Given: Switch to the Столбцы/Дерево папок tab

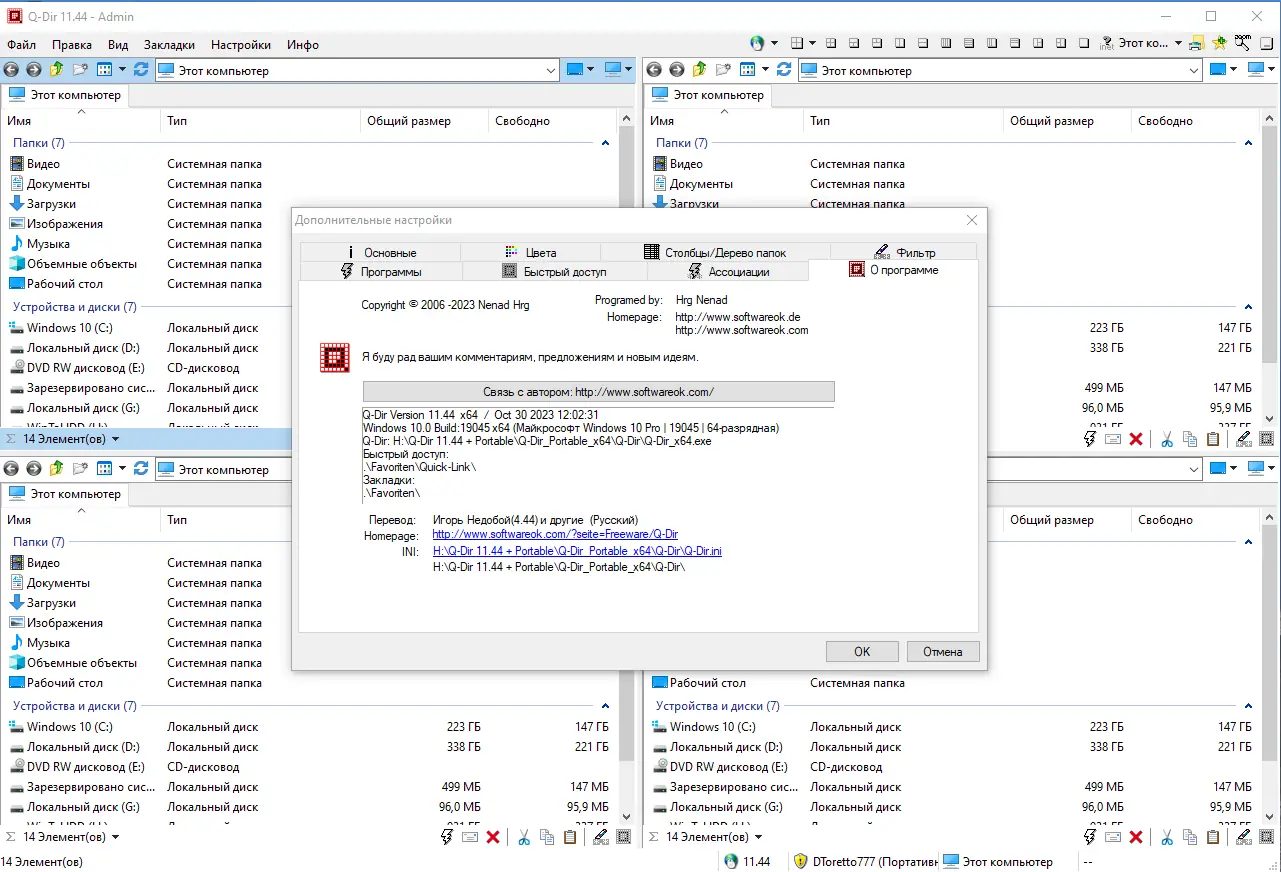Looking at the screenshot, I should (x=715, y=253).
